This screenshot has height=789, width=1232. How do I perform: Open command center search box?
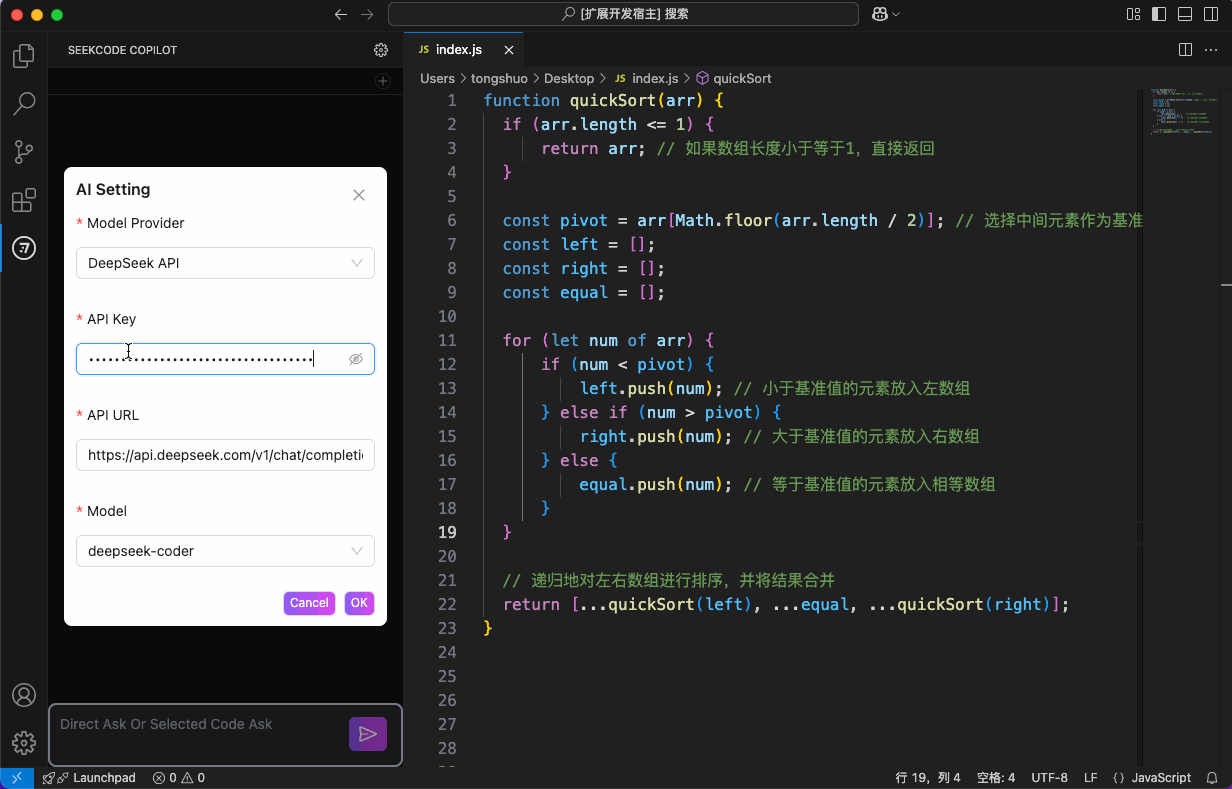point(623,14)
